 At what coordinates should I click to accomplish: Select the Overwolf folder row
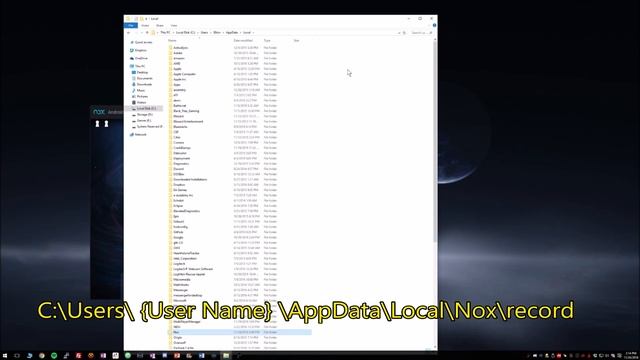pyautogui.click(x=240, y=343)
